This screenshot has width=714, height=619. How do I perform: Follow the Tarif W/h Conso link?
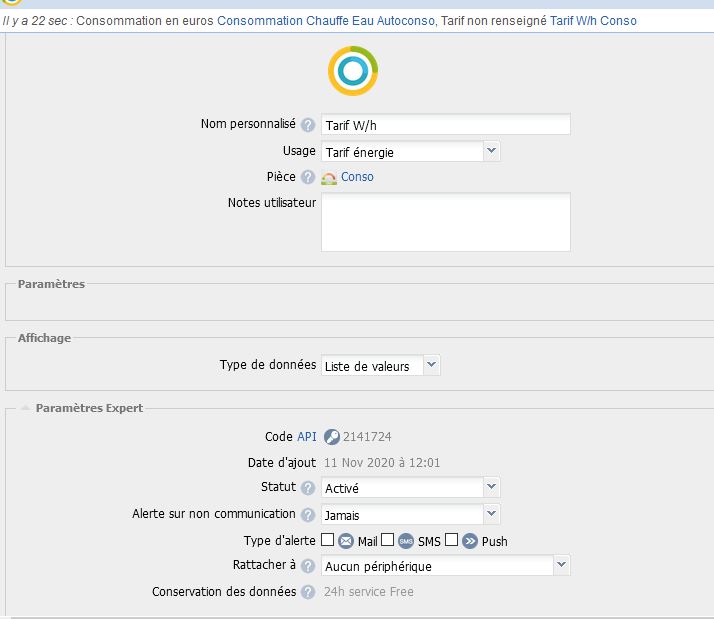[593, 20]
